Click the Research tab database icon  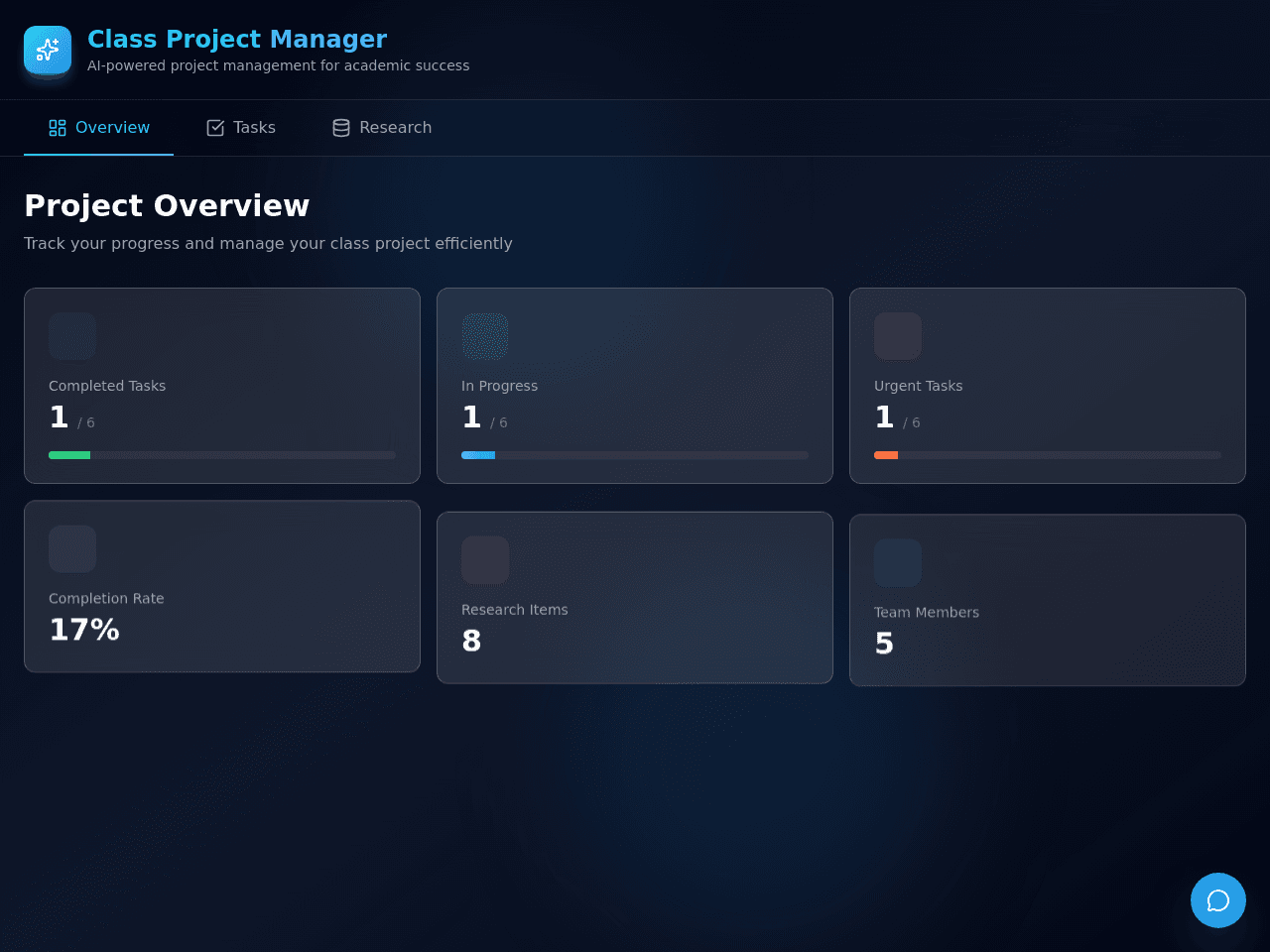click(x=341, y=128)
